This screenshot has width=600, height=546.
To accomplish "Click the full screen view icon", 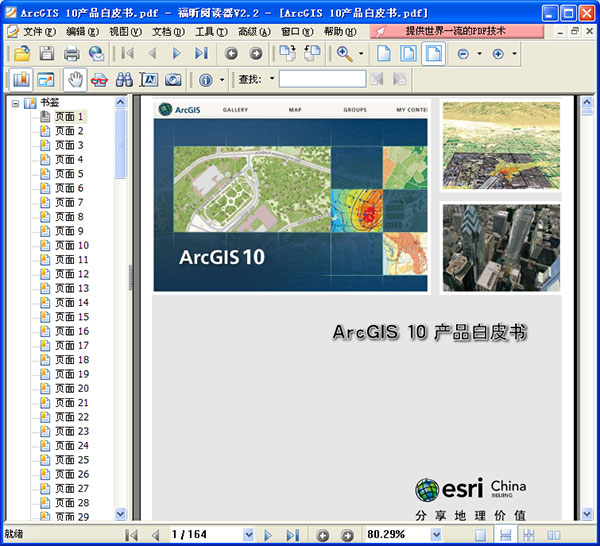I will [x=46, y=80].
